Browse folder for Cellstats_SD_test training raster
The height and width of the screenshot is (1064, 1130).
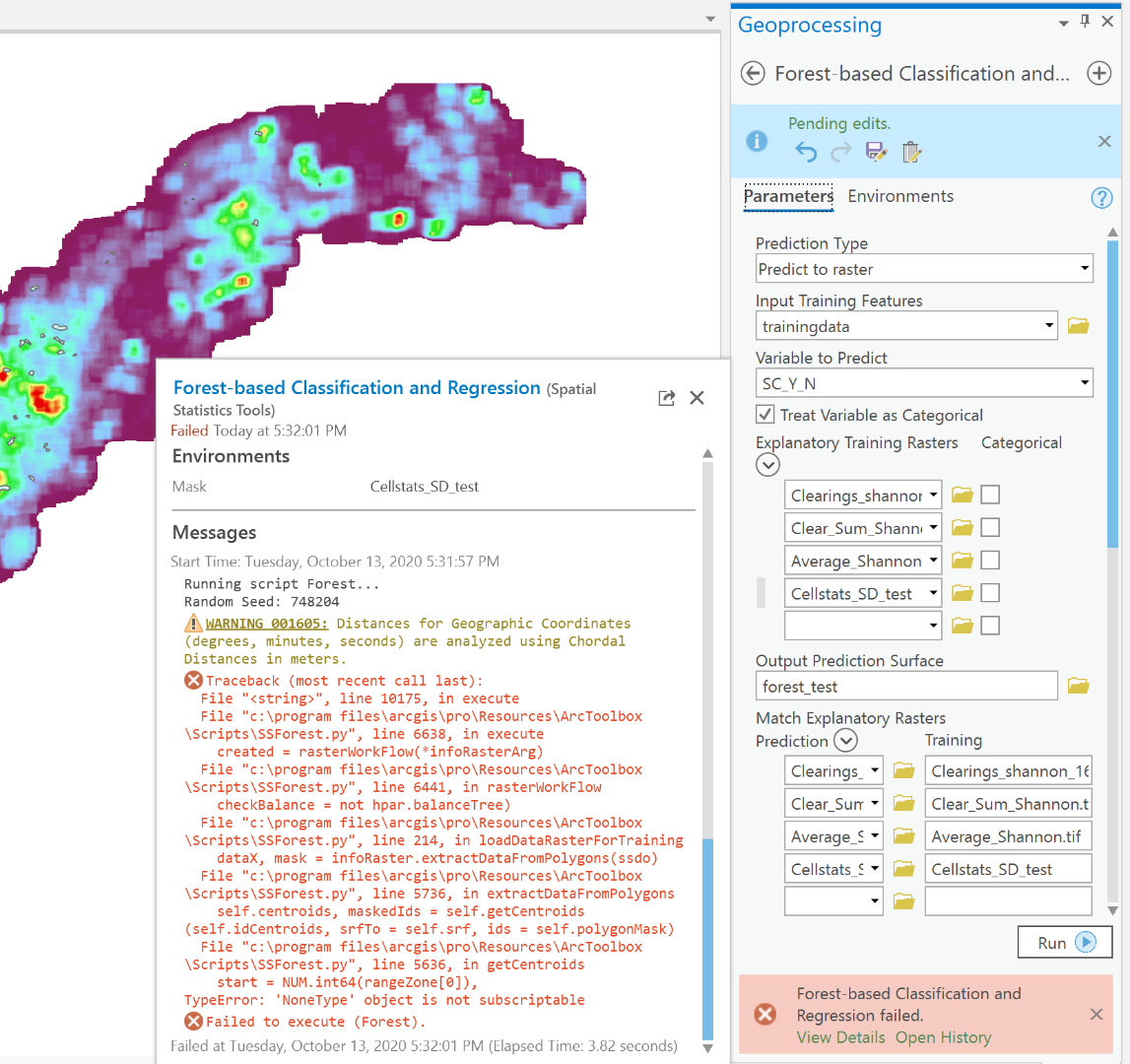[963, 593]
